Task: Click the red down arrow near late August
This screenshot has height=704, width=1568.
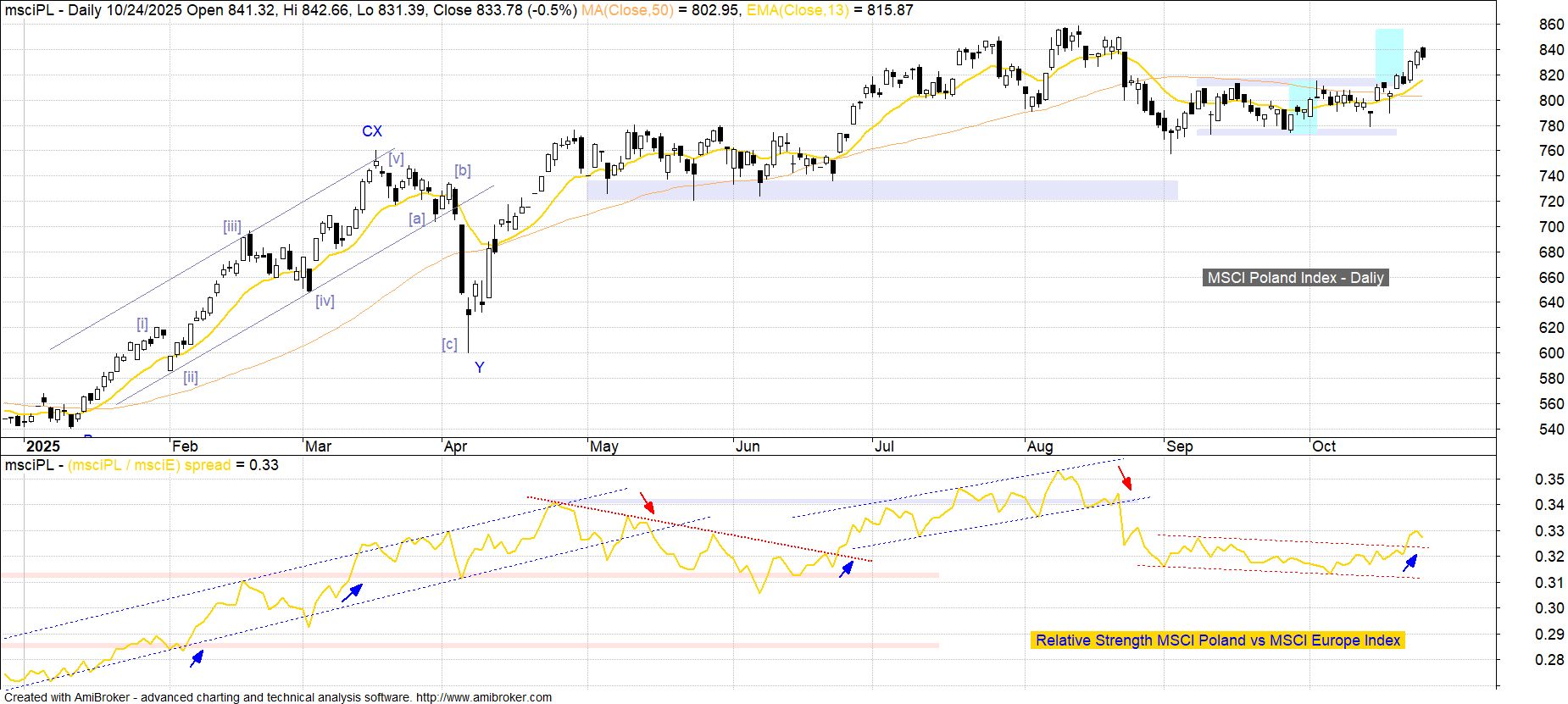Action: pyautogui.click(x=1125, y=478)
